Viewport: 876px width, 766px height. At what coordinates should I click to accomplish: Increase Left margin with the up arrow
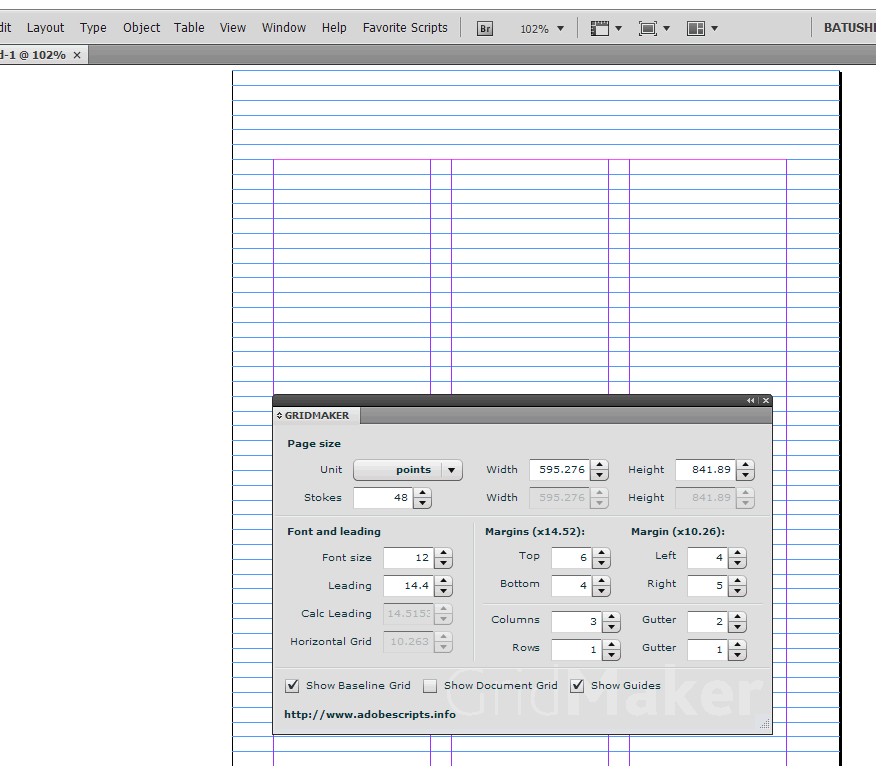click(737, 553)
